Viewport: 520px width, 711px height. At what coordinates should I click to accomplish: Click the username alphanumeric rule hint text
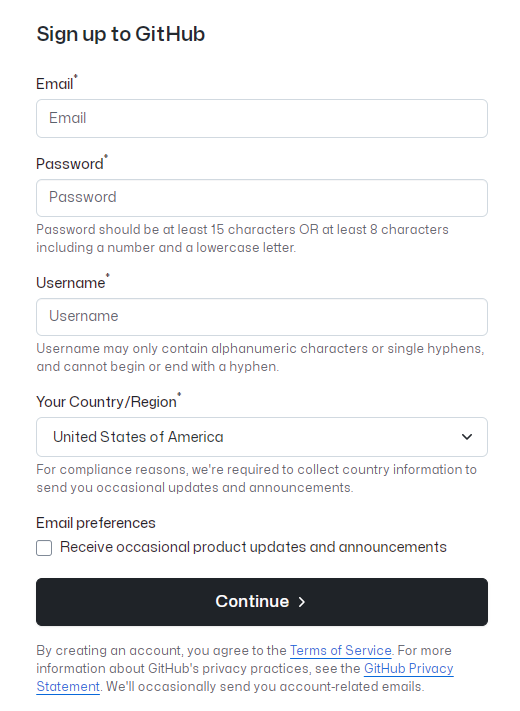coord(260,357)
